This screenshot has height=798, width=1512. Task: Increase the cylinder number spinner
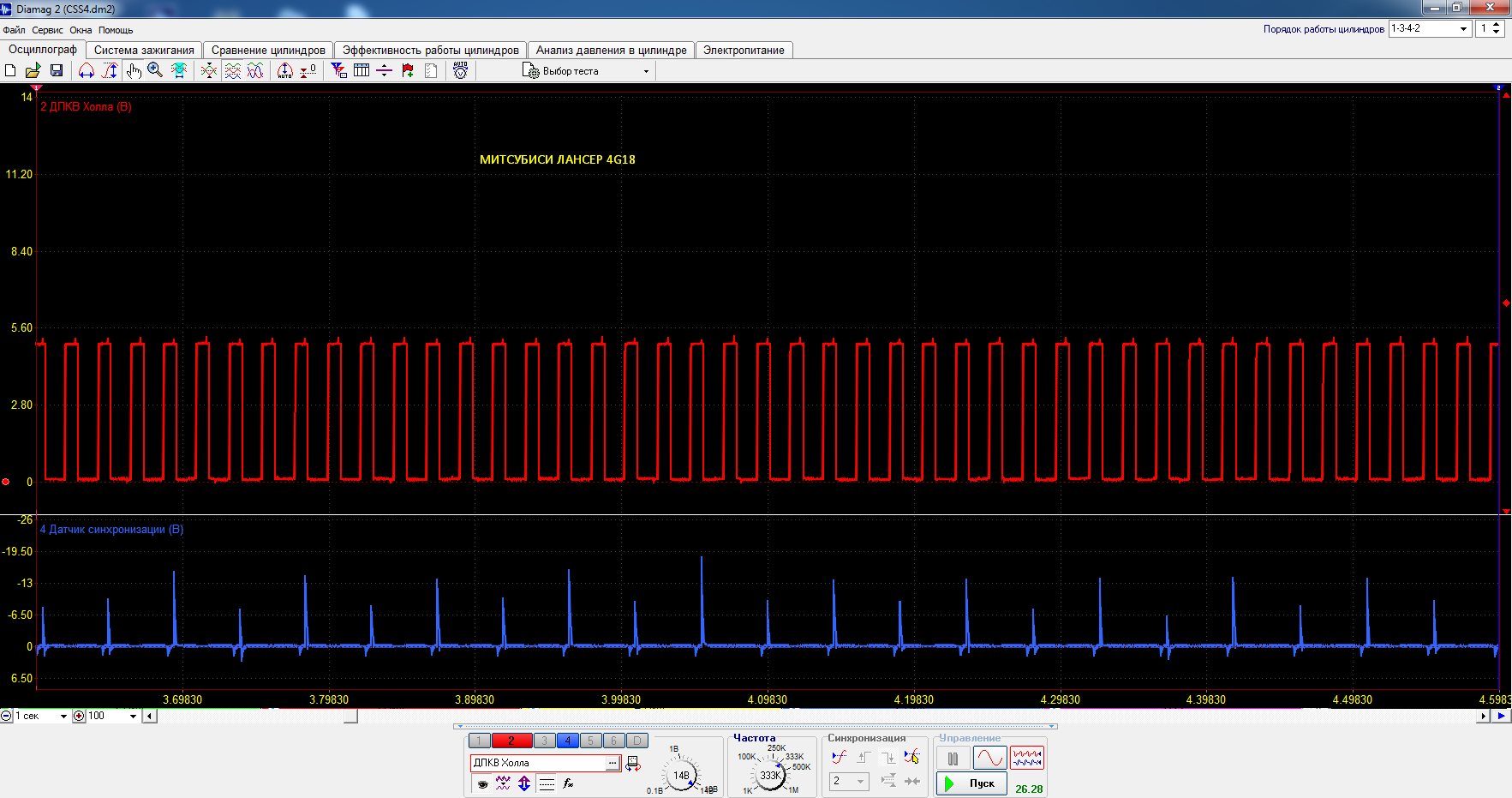(1497, 25)
